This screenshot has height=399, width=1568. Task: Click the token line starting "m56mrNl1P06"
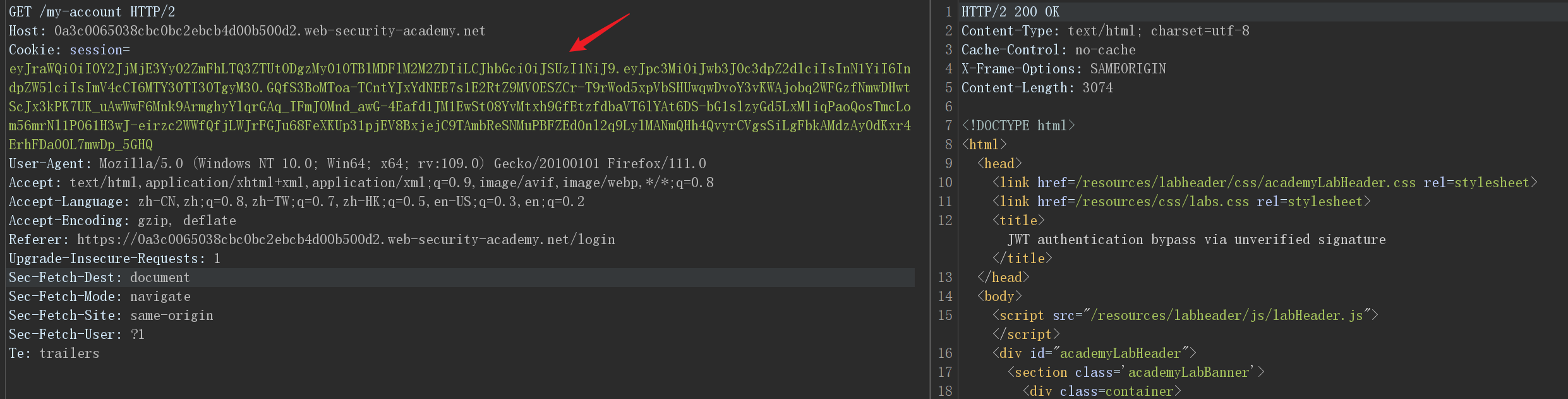[460, 125]
